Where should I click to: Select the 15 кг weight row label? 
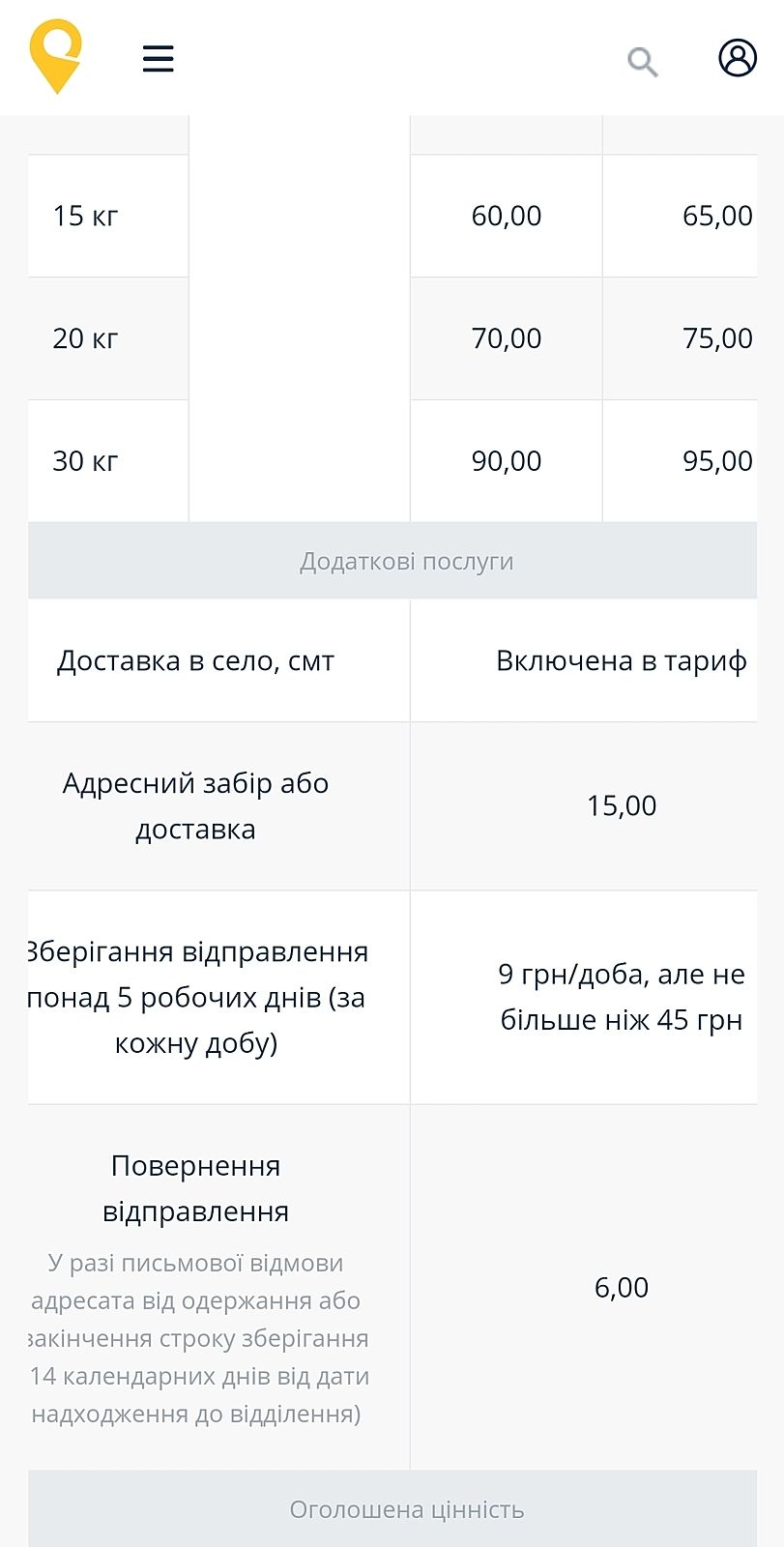(85, 216)
